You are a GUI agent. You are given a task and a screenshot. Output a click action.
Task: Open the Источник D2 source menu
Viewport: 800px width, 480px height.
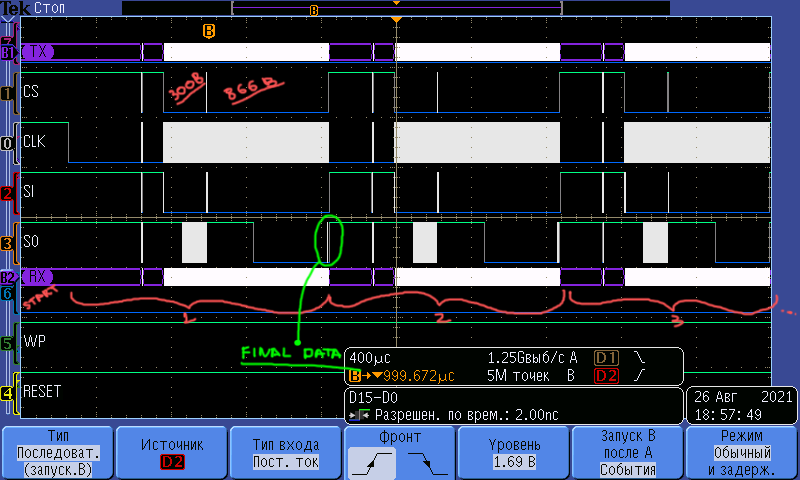[172, 452]
